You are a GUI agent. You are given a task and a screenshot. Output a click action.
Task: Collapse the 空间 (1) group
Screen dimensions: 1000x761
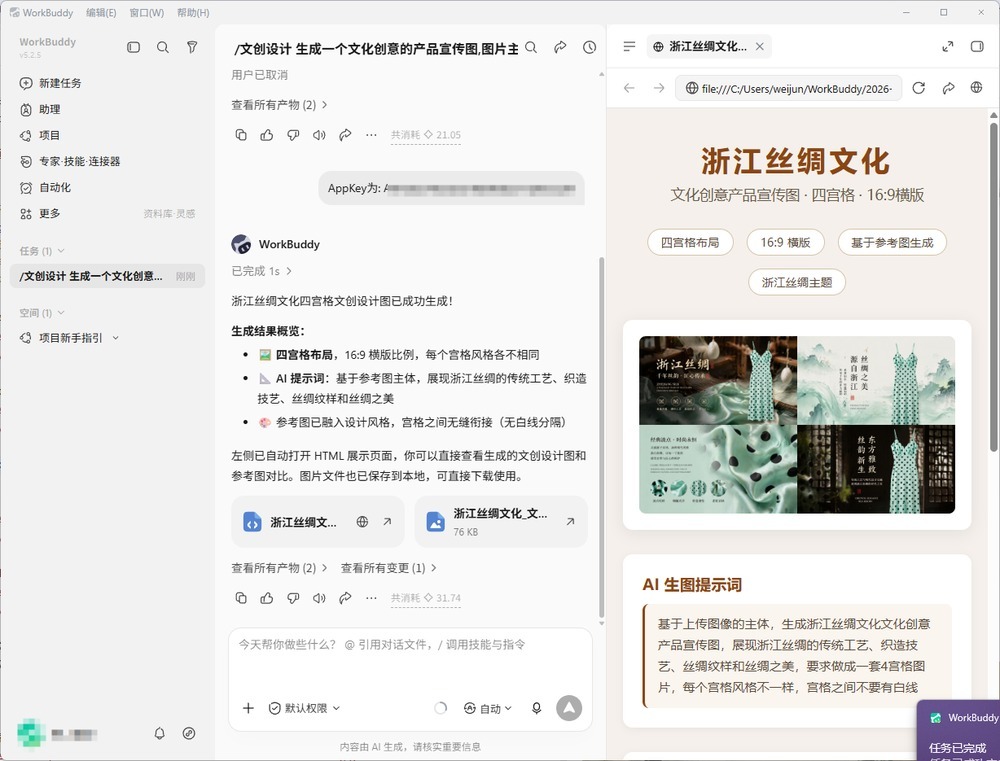coord(42,313)
